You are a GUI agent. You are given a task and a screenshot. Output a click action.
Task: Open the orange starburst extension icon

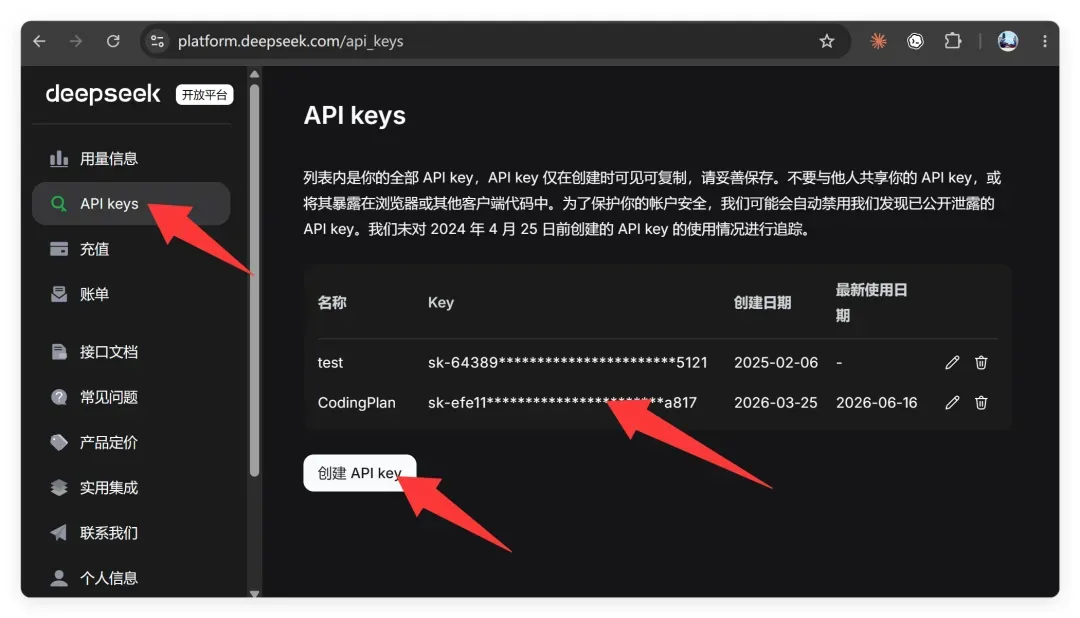[878, 41]
